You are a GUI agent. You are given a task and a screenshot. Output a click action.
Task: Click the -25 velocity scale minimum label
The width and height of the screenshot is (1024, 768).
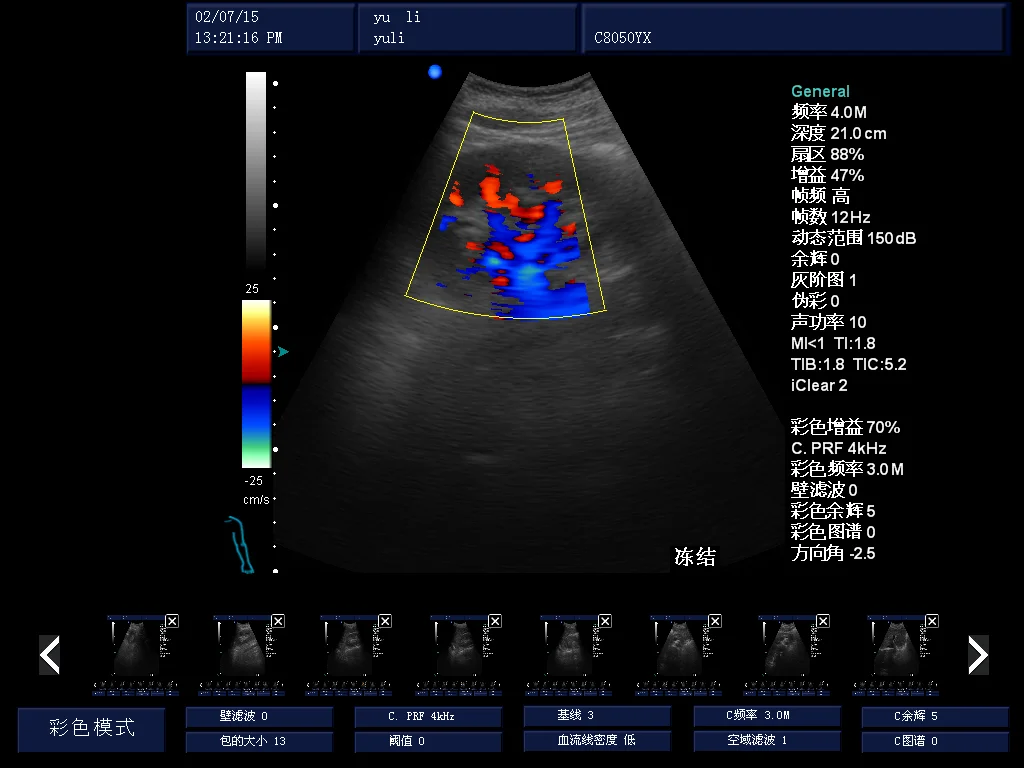pyautogui.click(x=253, y=481)
